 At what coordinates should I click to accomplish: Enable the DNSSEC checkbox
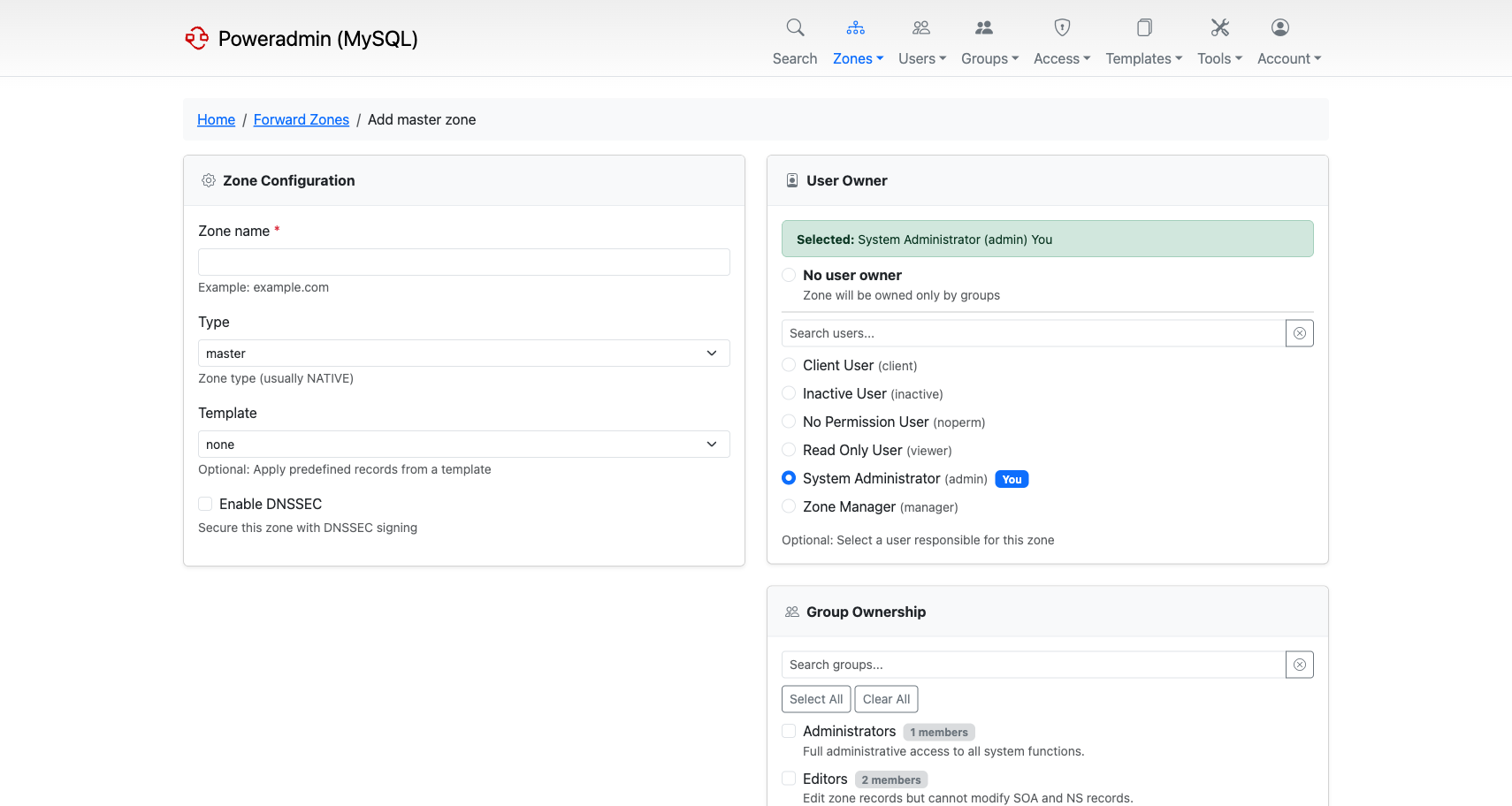pyautogui.click(x=205, y=504)
